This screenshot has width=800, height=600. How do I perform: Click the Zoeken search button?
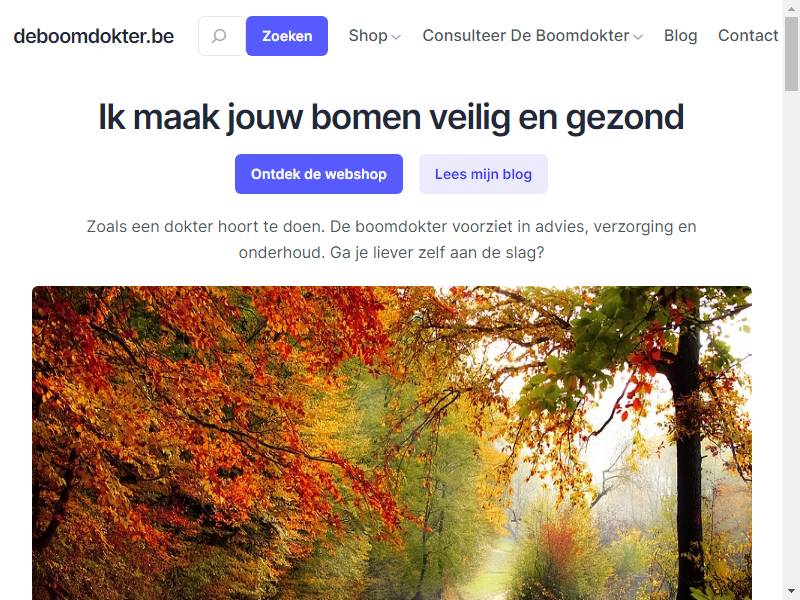tap(287, 36)
